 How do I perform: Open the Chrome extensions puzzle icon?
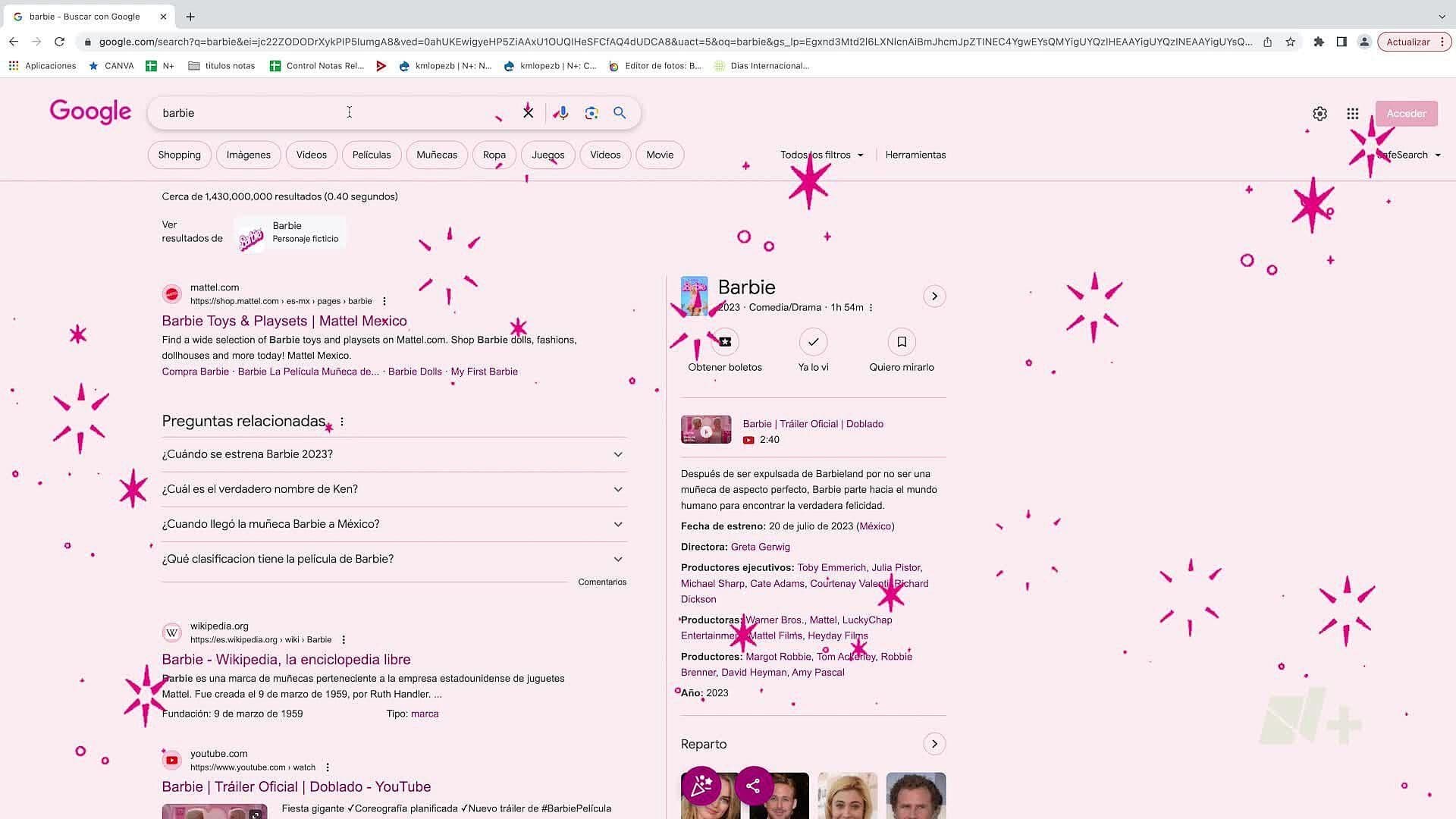coord(1319,42)
